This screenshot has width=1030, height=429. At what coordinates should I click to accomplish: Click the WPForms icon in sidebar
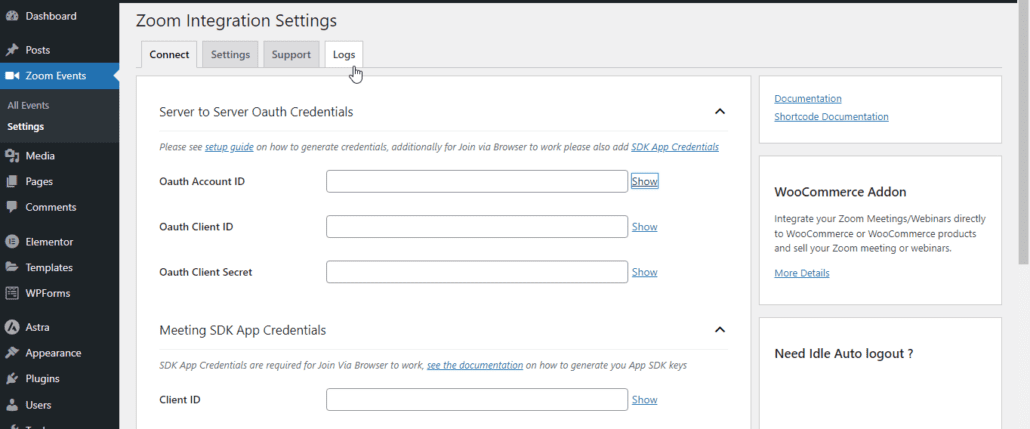11,293
